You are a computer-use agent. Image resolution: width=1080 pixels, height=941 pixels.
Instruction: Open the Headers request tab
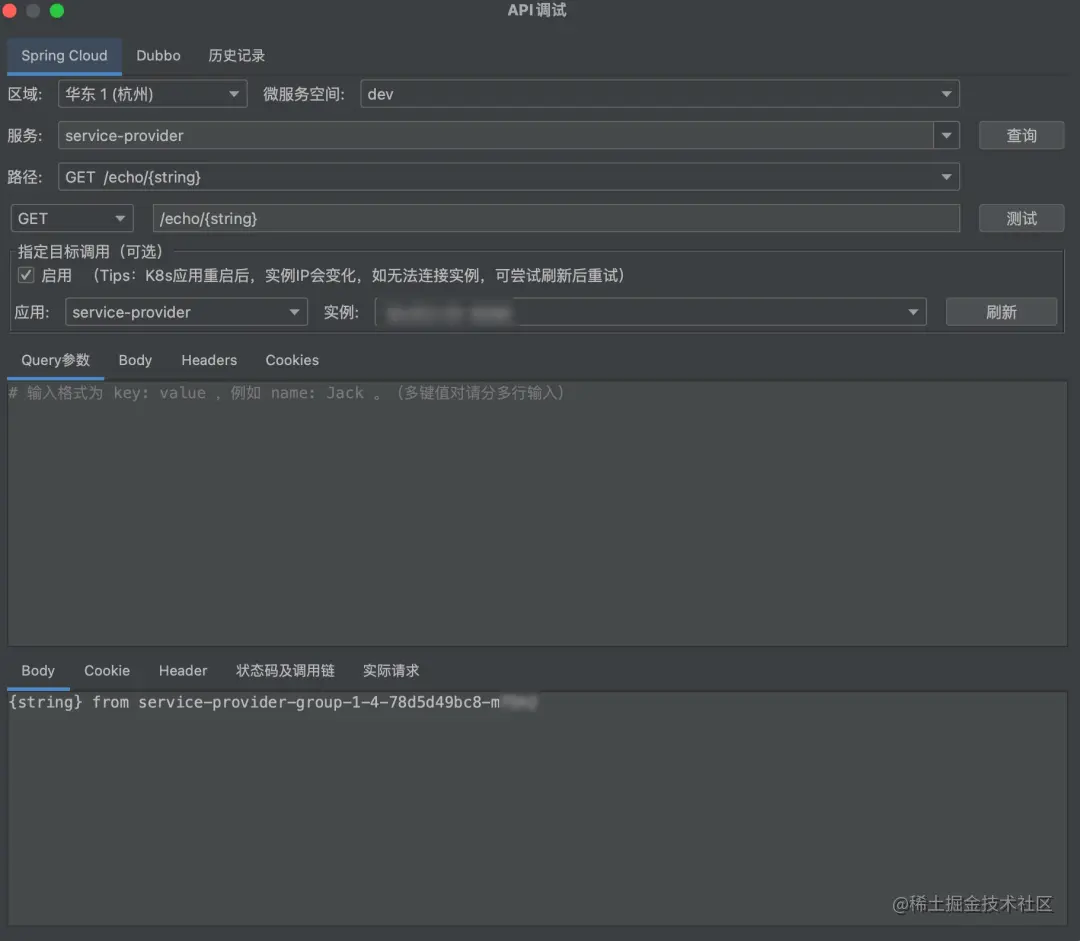[209, 360]
